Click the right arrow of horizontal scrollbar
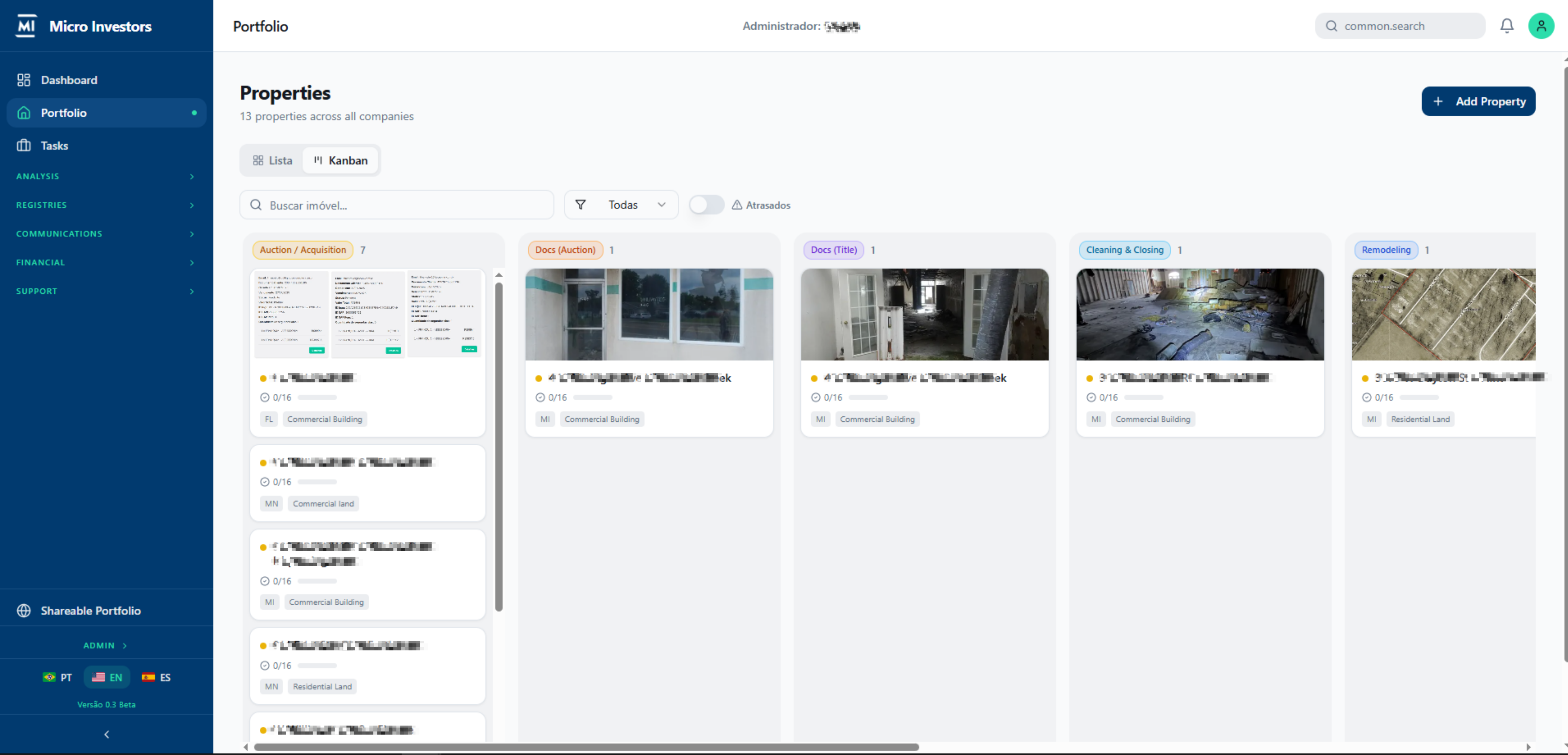This screenshot has height=755, width=1568. [x=1528, y=746]
